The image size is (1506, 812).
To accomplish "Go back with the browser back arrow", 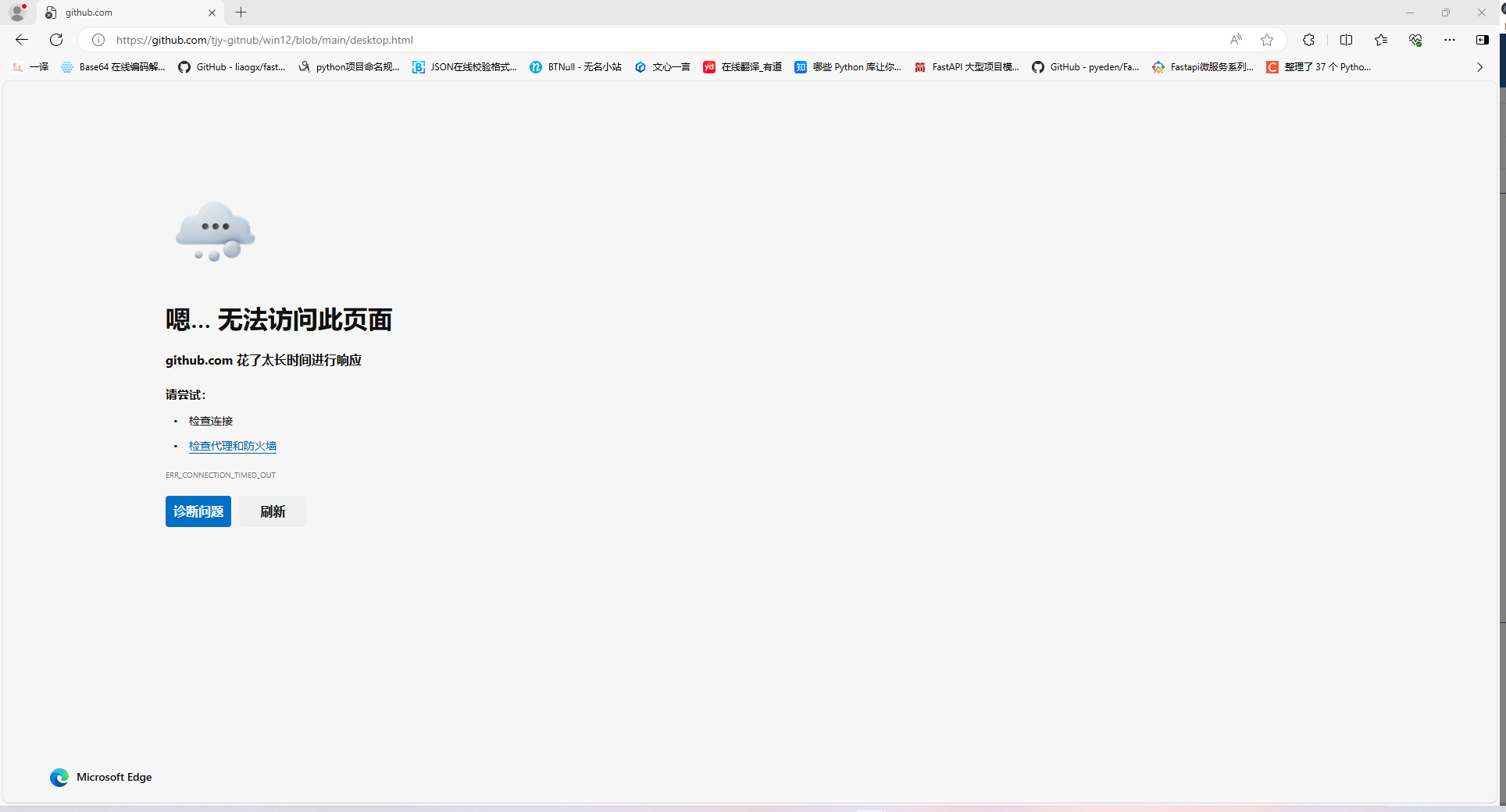I will click(x=22, y=40).
